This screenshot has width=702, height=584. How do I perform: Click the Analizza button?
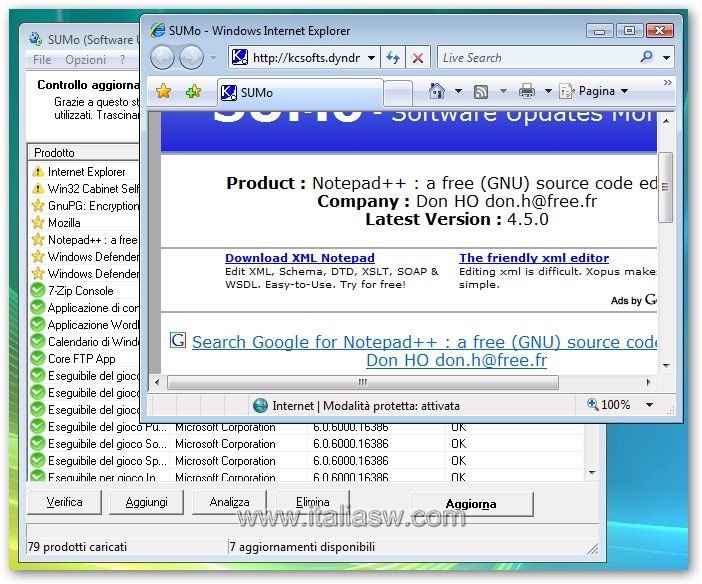(x=229, y=502)
